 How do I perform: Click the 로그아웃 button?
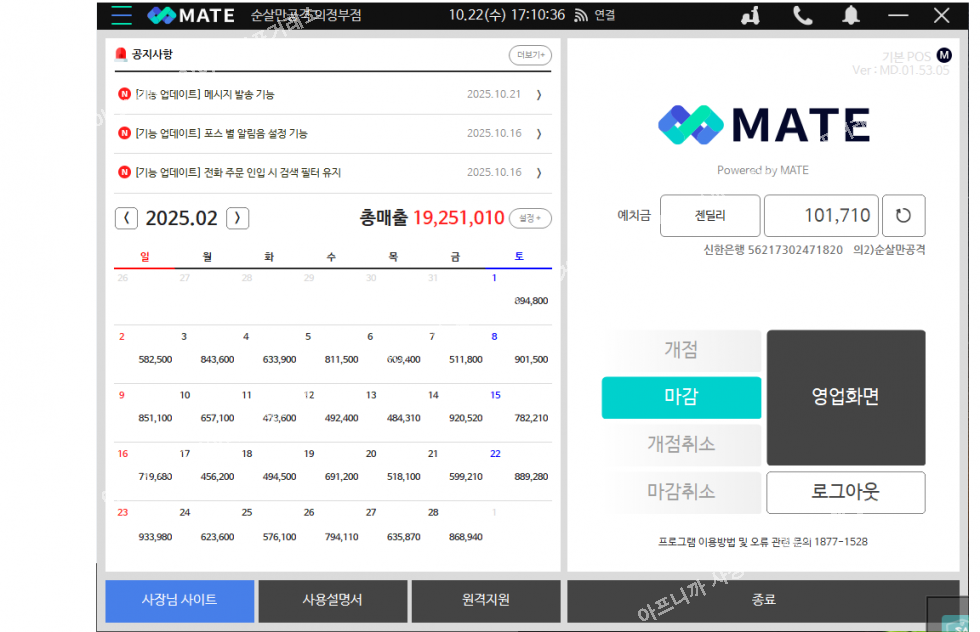[x=845, y=492]
